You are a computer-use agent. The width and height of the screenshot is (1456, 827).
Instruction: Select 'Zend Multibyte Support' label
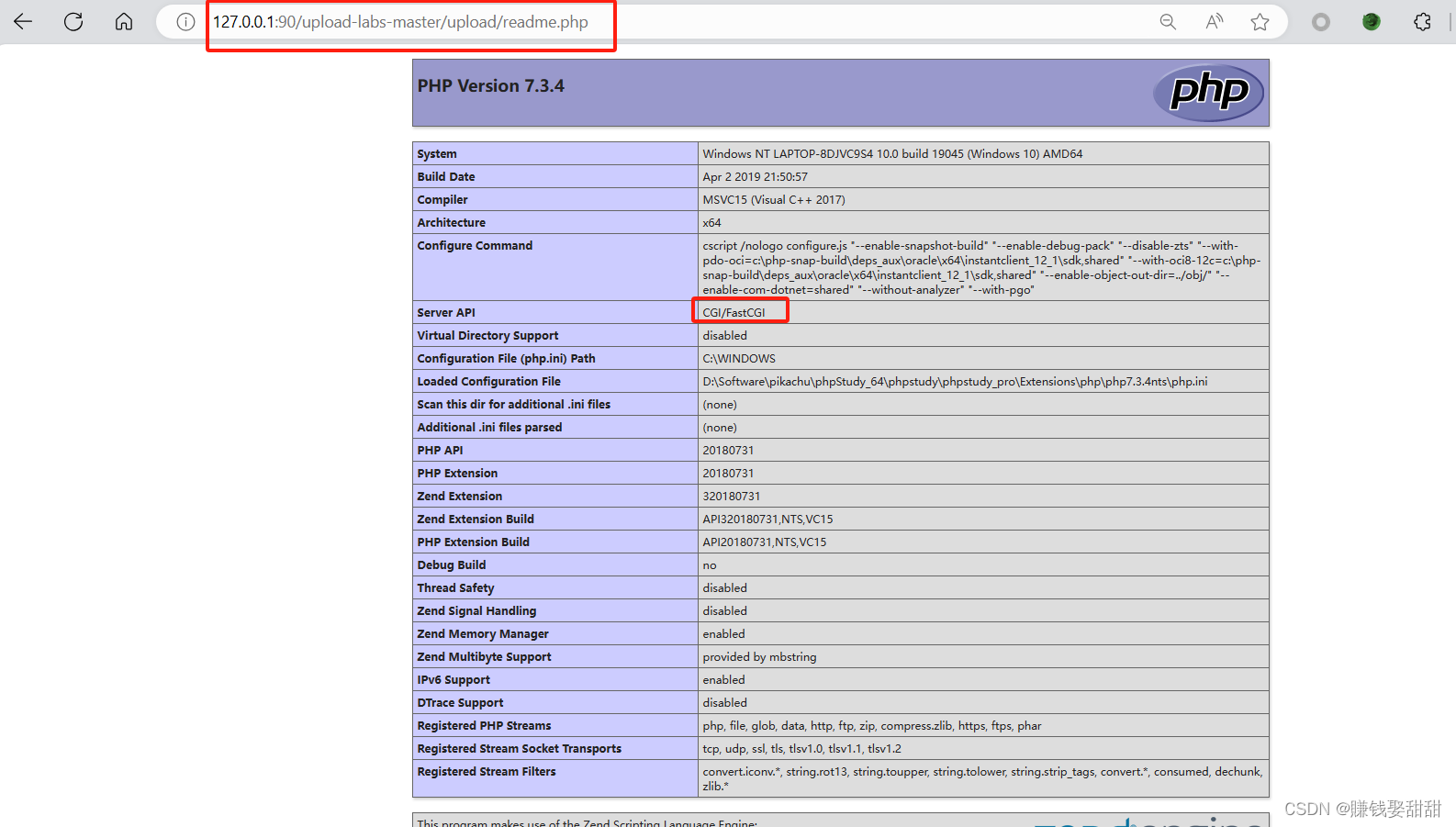point(484,657)
